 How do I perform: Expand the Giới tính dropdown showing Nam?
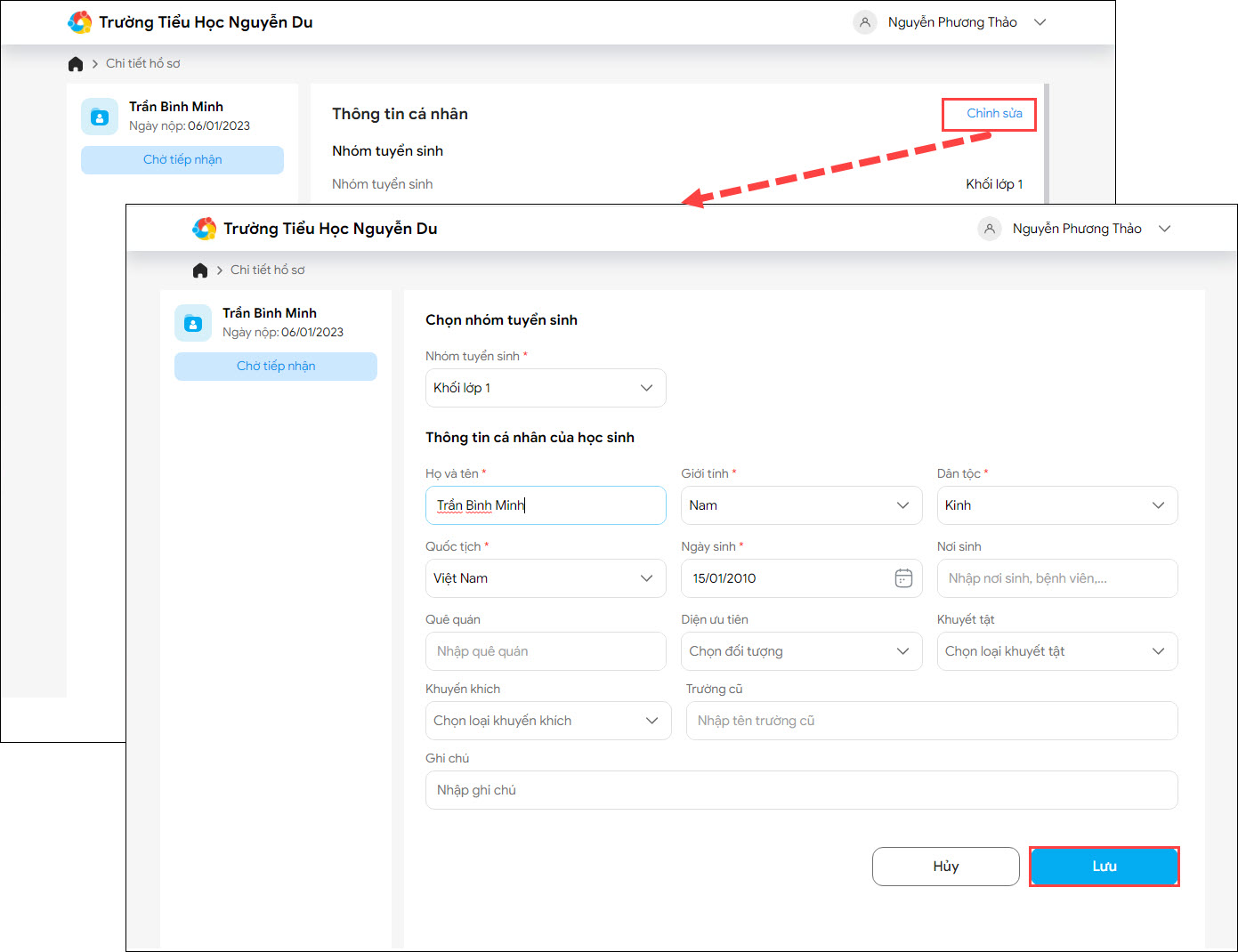pos(801,505)
